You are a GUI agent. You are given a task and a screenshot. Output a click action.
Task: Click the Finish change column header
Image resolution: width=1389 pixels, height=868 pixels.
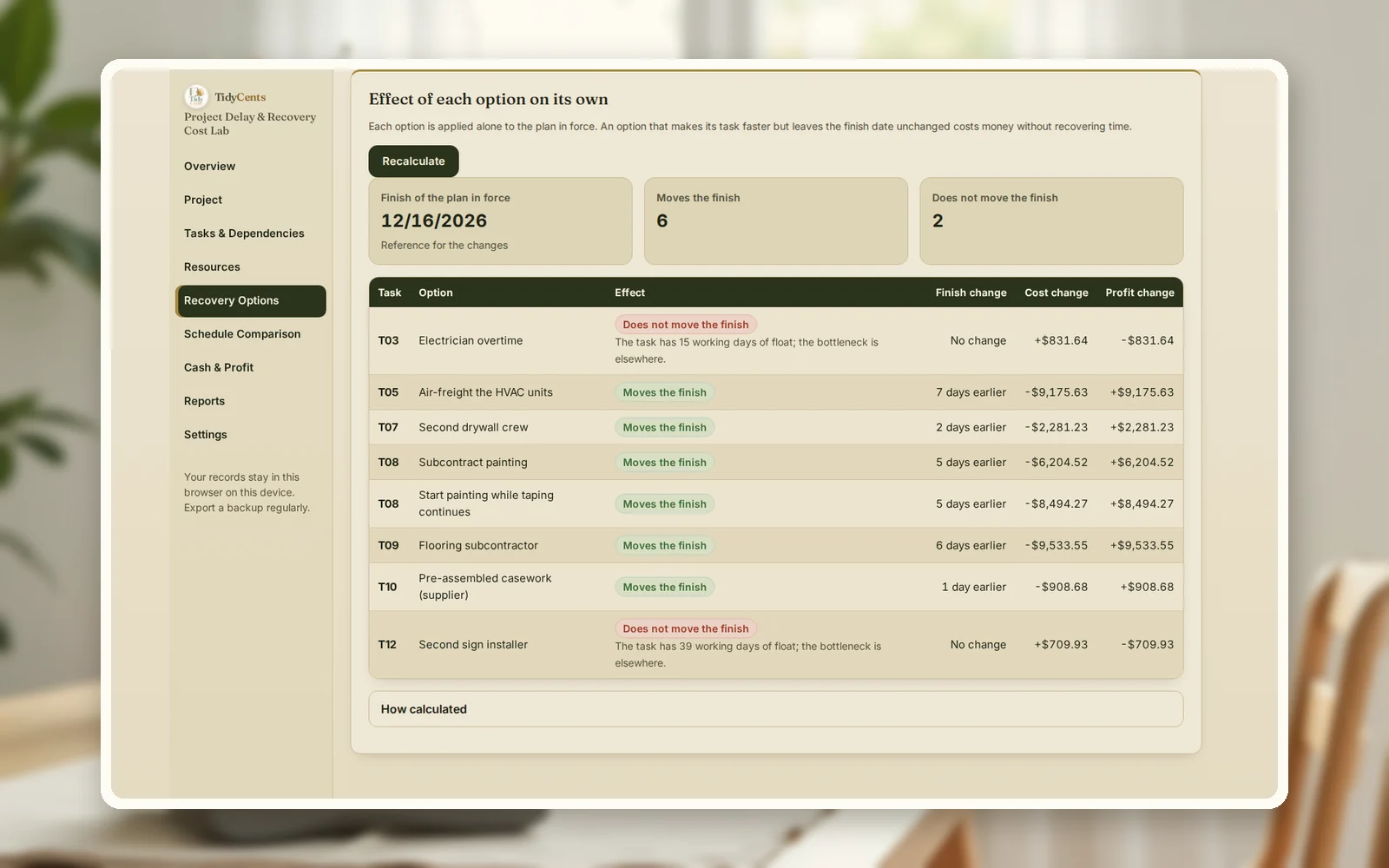pos(971,293)
